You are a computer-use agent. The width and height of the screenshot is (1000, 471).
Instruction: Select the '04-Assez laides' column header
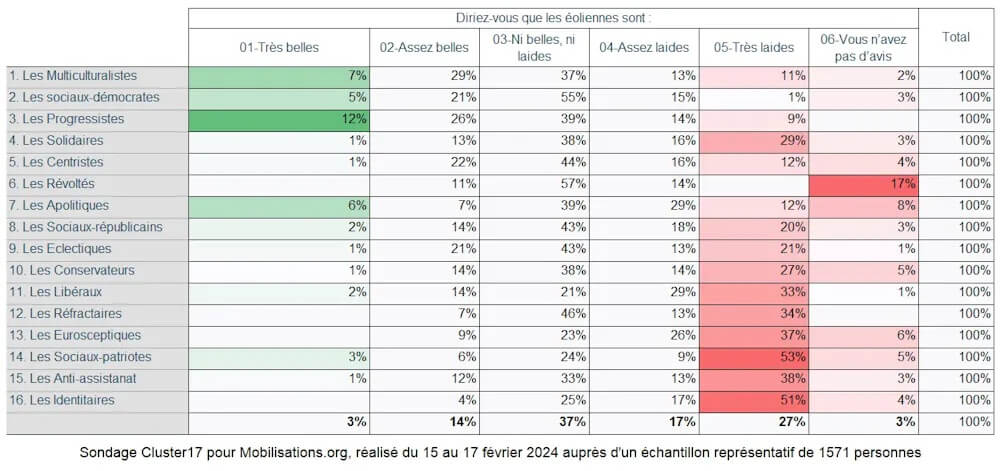click(644, 47)
